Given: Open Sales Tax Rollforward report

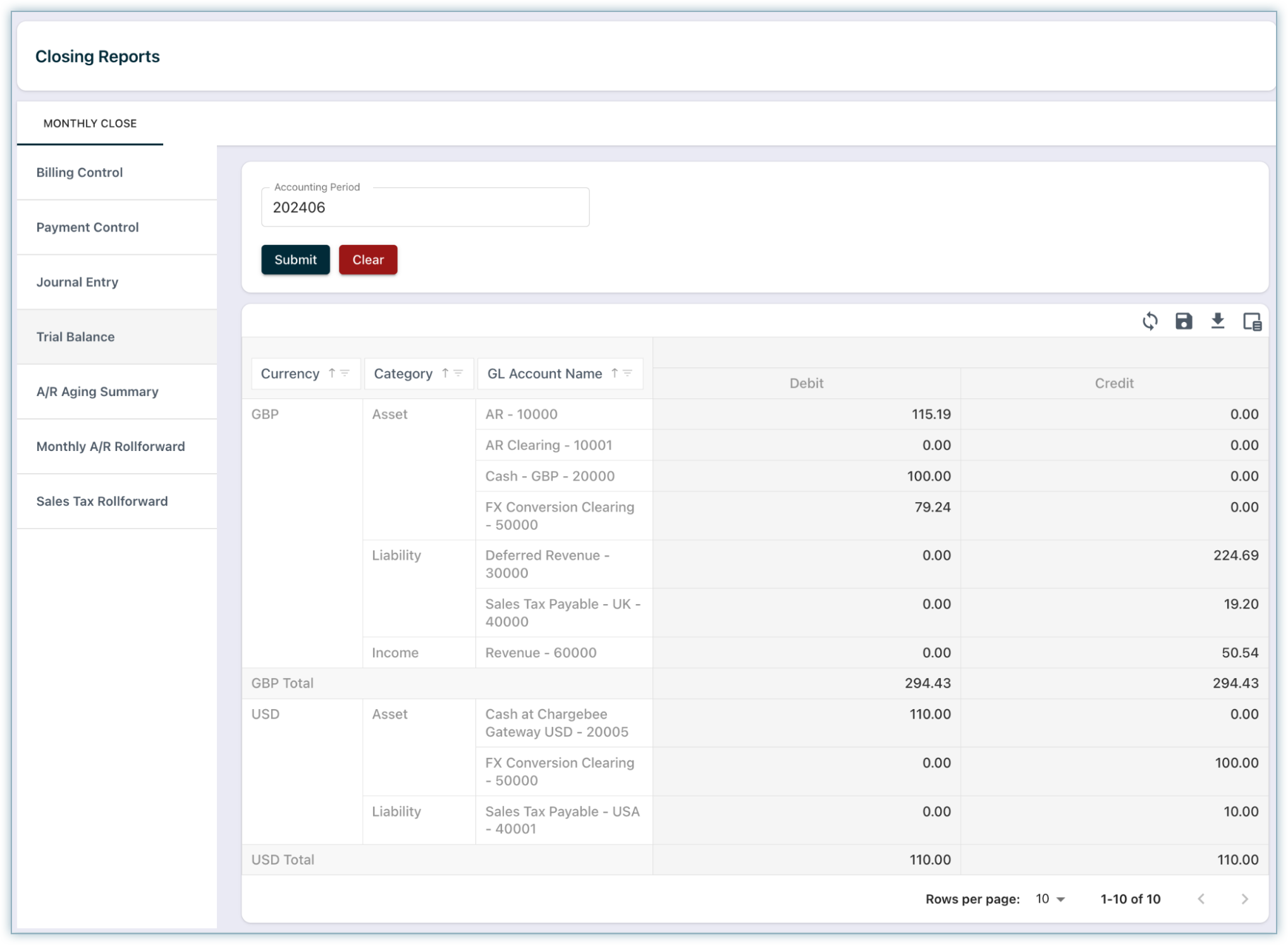Looking at the screenshot, I should (102, 501).
